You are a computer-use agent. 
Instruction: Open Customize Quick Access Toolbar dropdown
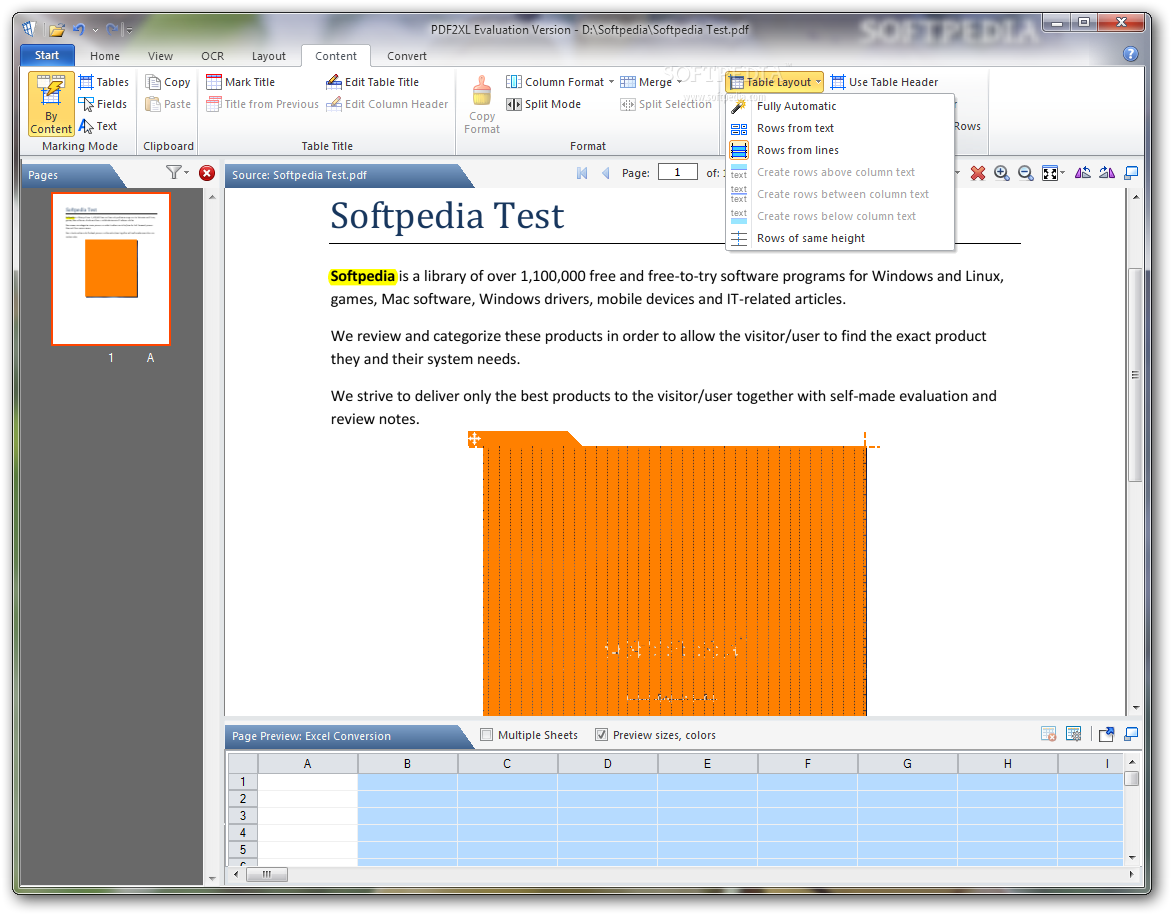129,31
